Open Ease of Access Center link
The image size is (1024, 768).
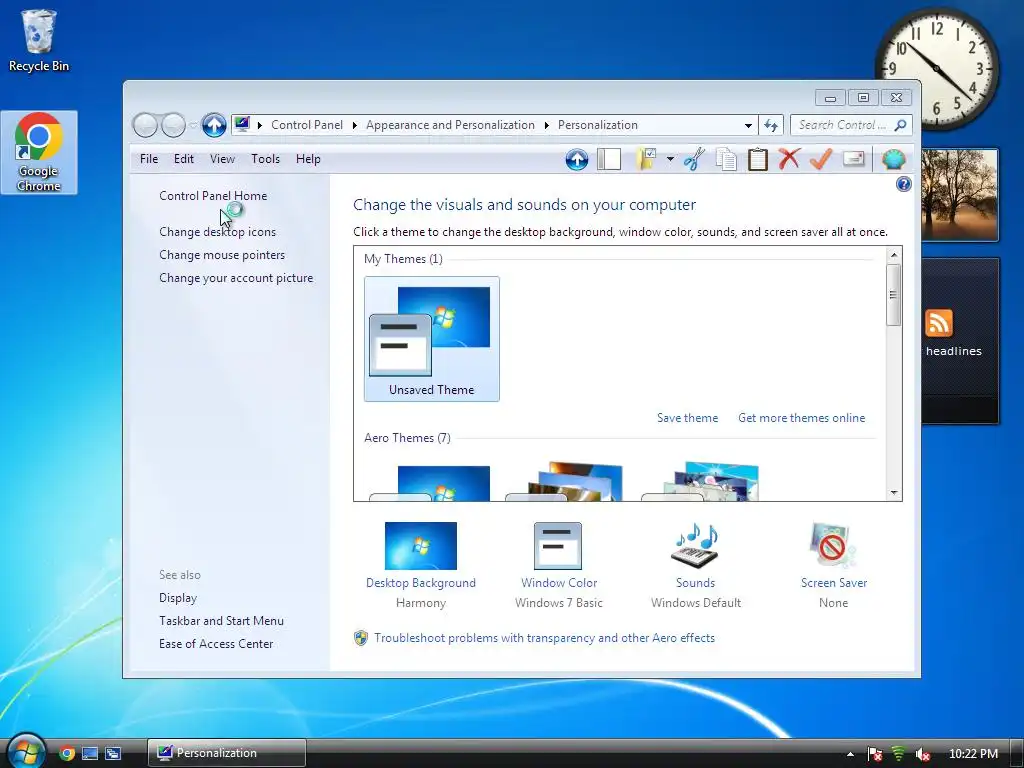216,643
